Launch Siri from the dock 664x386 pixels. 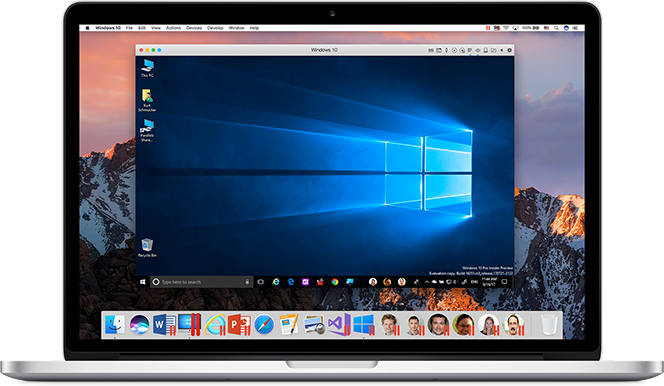[x=139, y=325]
